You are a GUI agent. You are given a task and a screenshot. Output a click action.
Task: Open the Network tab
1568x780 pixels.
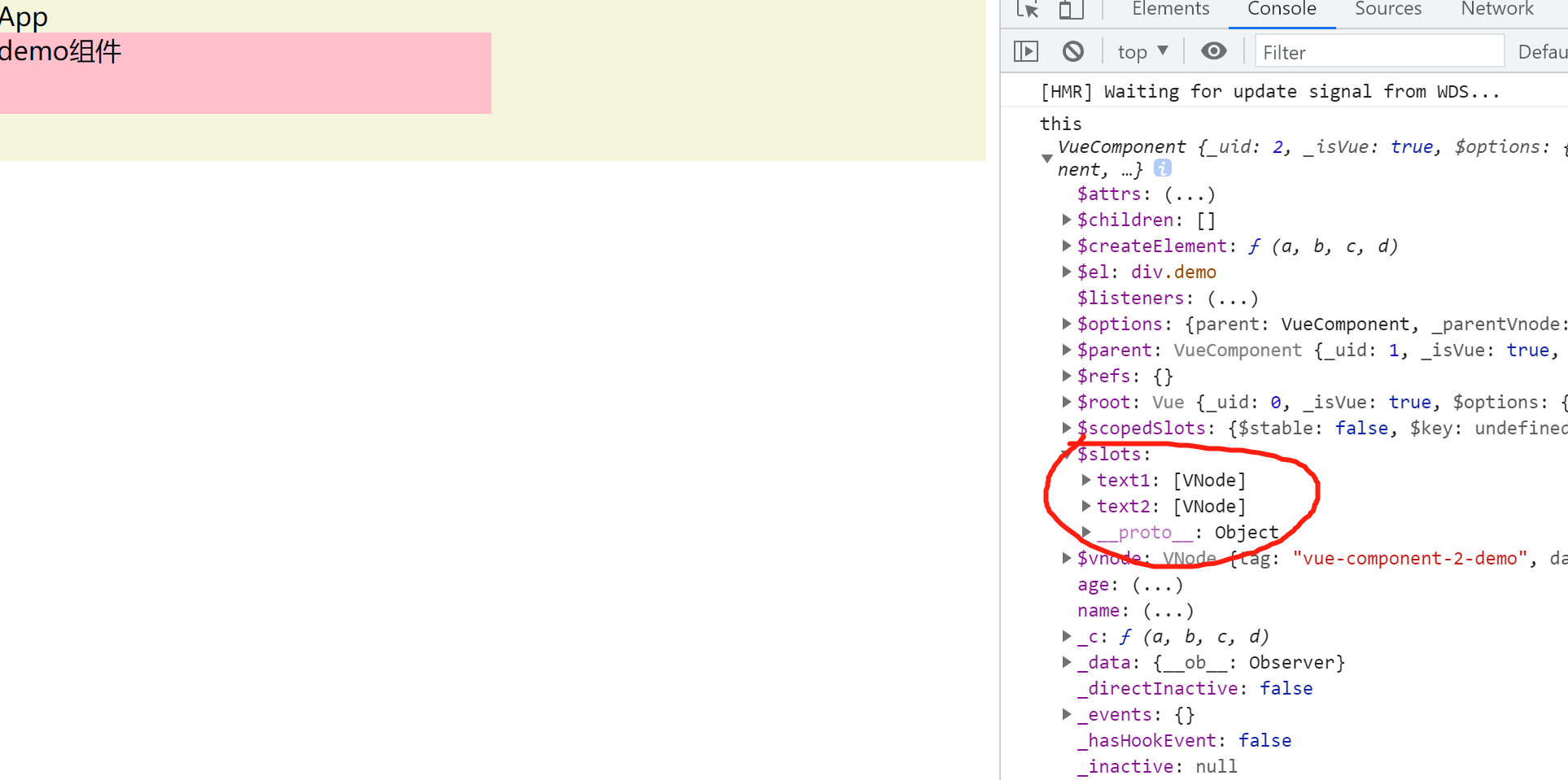tap(1497, 9)
